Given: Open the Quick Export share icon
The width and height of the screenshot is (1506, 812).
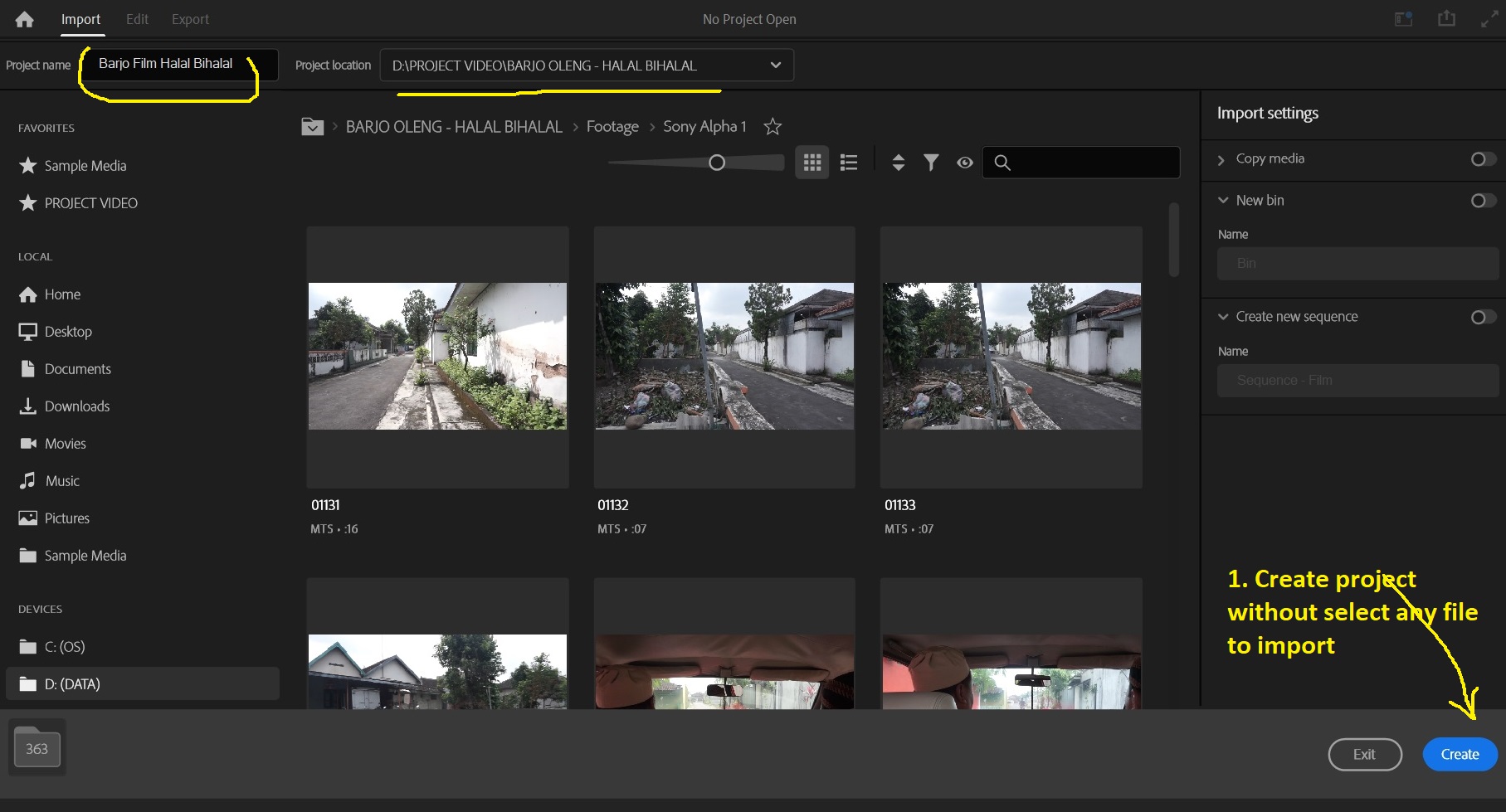Looking at the screenshot, I should point(1446,19).
